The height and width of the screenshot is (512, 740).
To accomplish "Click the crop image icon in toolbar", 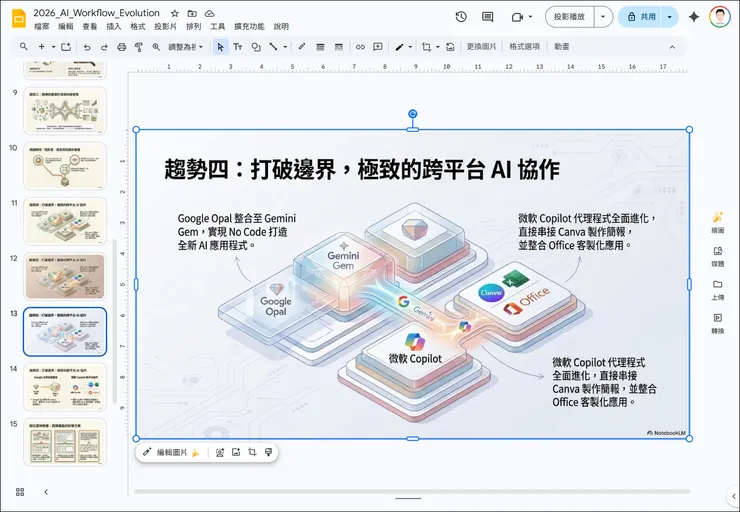I will (x=427, y=47).
